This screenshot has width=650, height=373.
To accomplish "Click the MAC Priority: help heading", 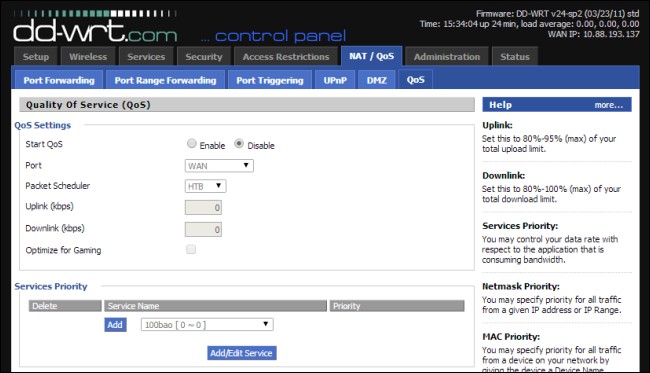I will [511, 337].
